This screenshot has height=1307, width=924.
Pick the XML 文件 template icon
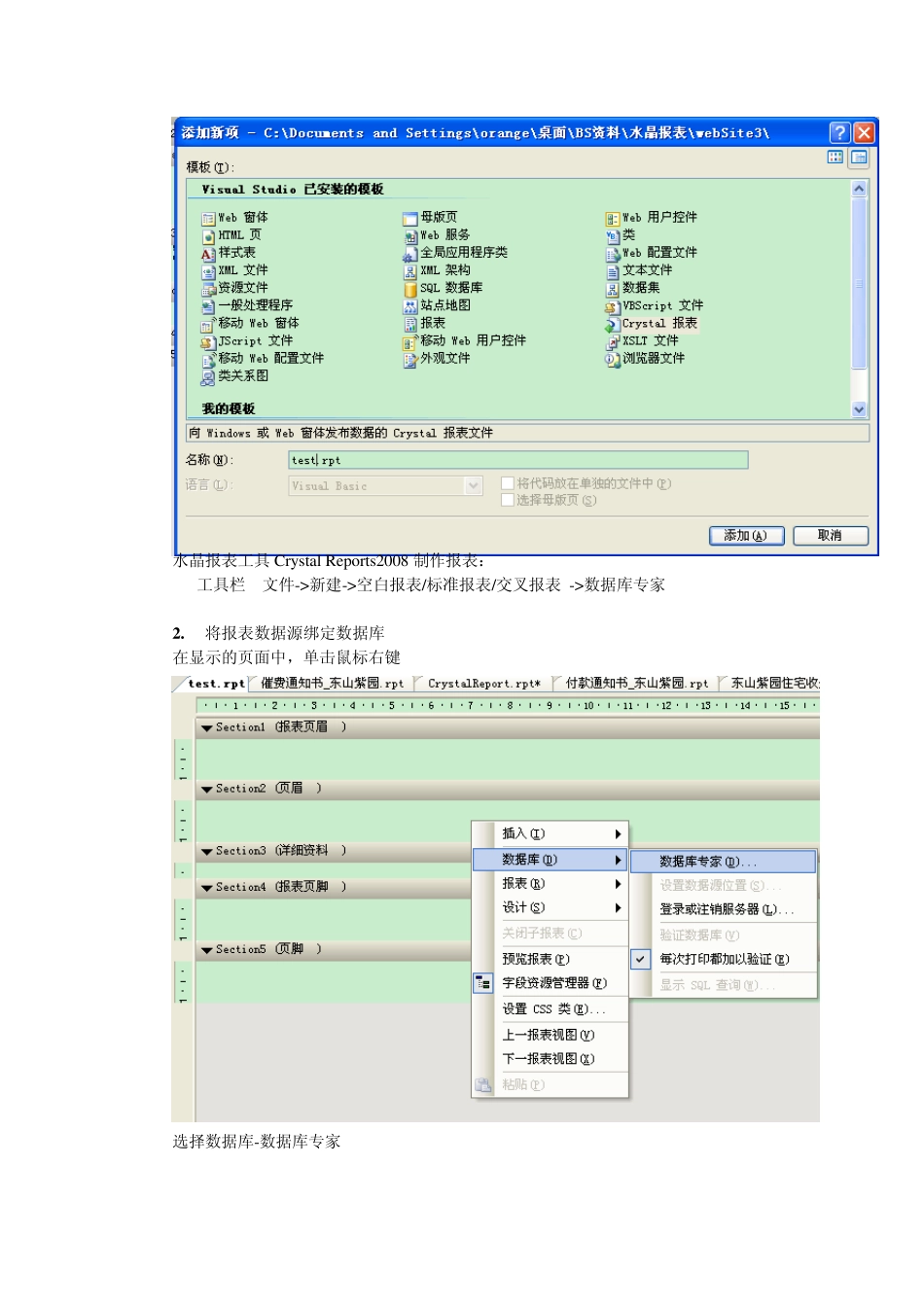(208, 271)
